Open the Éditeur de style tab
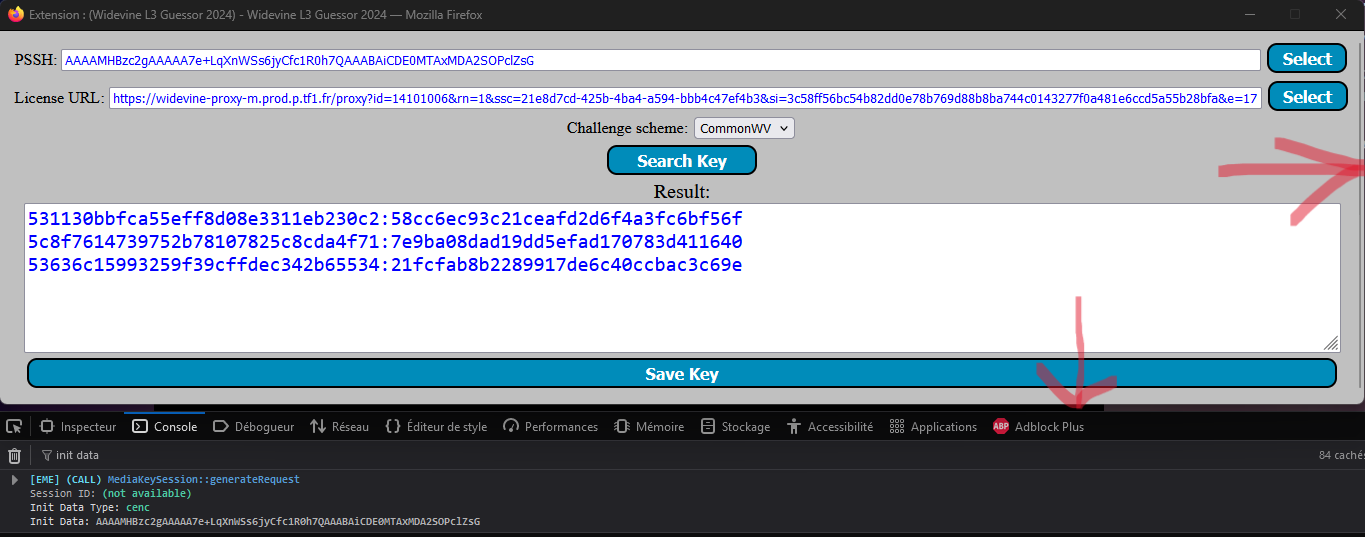The image size is (1365, 537). point(436,426)
